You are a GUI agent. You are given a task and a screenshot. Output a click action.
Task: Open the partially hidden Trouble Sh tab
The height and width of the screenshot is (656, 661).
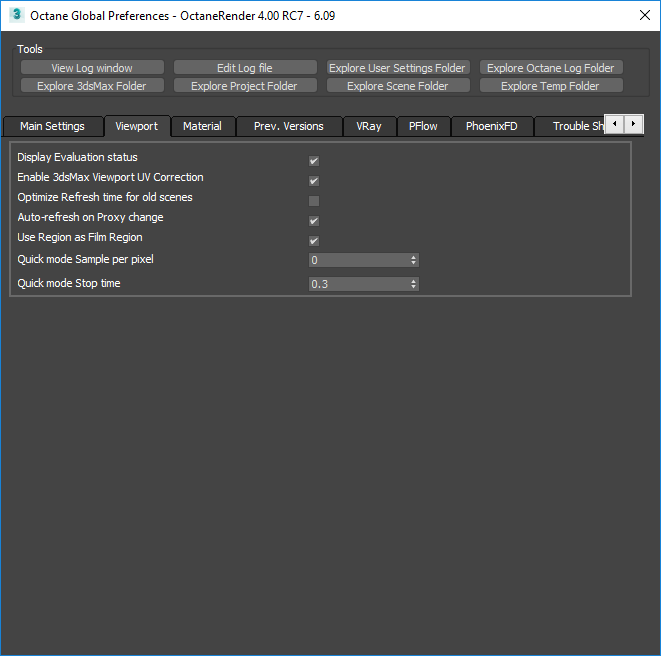570,126
